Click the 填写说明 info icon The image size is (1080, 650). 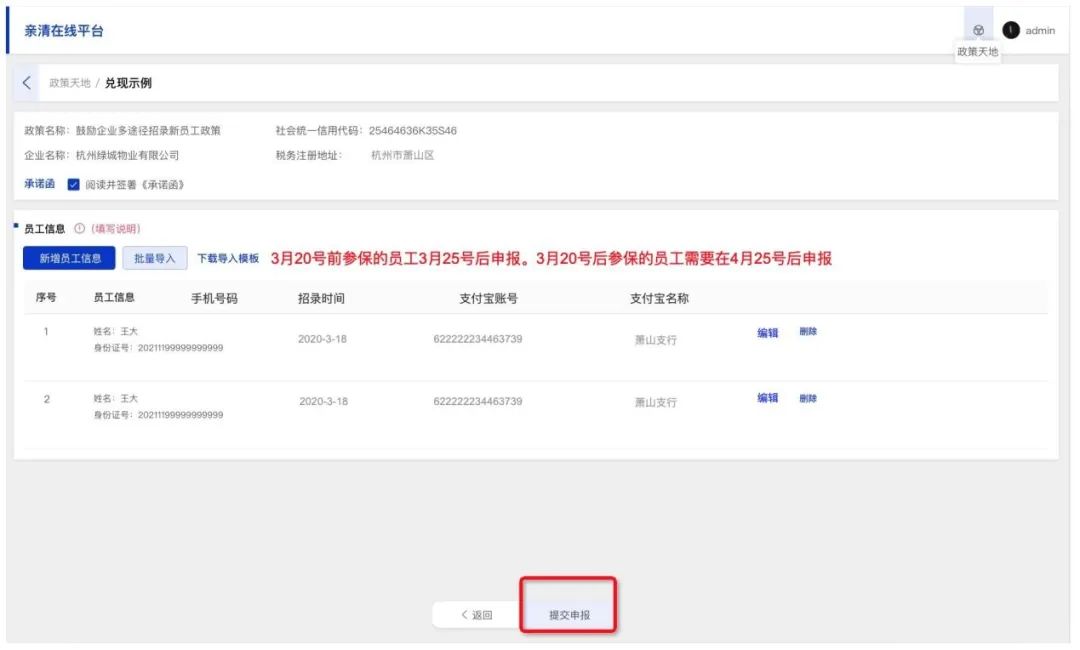coord(80,229)
